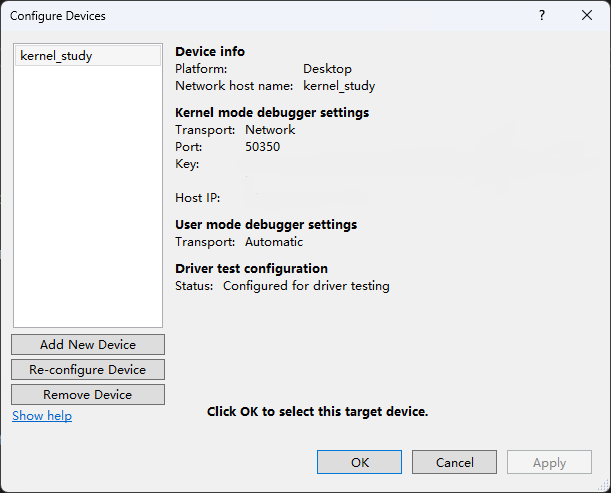Viewport: 611px width, 493px height.
Task: Select kernel_study in the device list
Action: (x=57, y=56)
